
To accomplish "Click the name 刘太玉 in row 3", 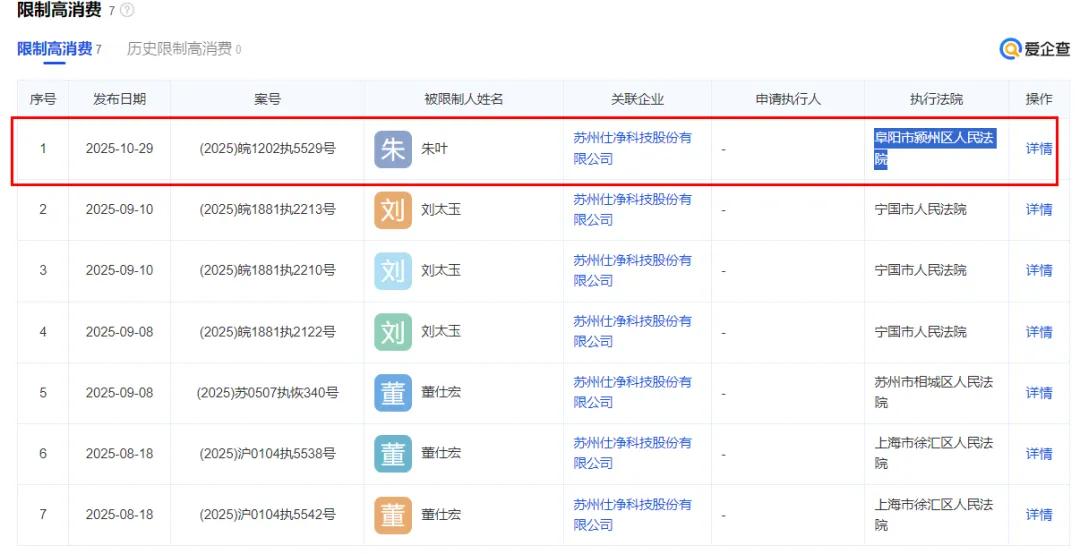I will [x=441, y=270].
